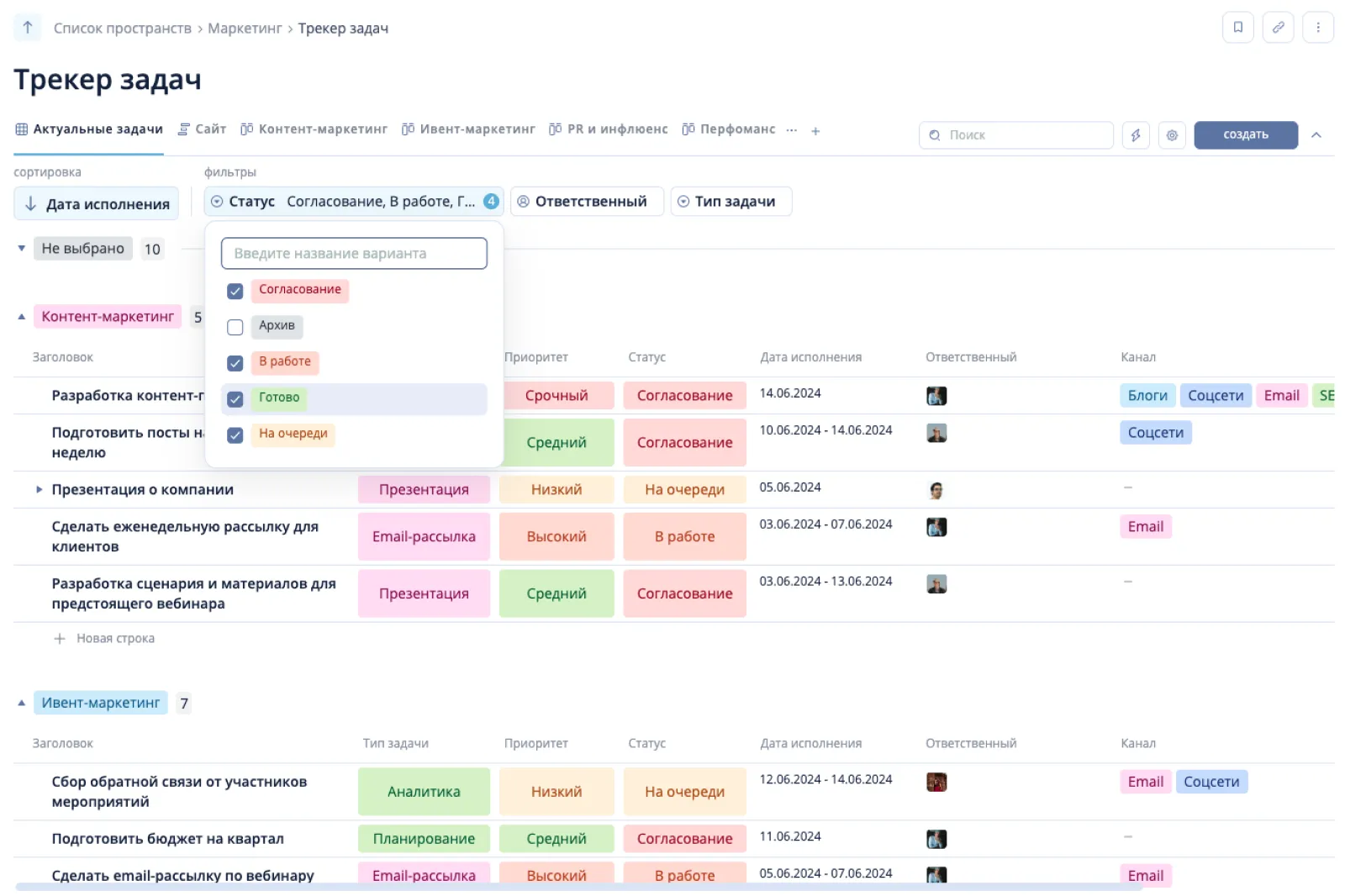Image resolution: width=1345 pixels, height=896 pixels.
Task: Open the Тип задачи filter dropdown
Action: pyautogui.click(x=731, y=202)
